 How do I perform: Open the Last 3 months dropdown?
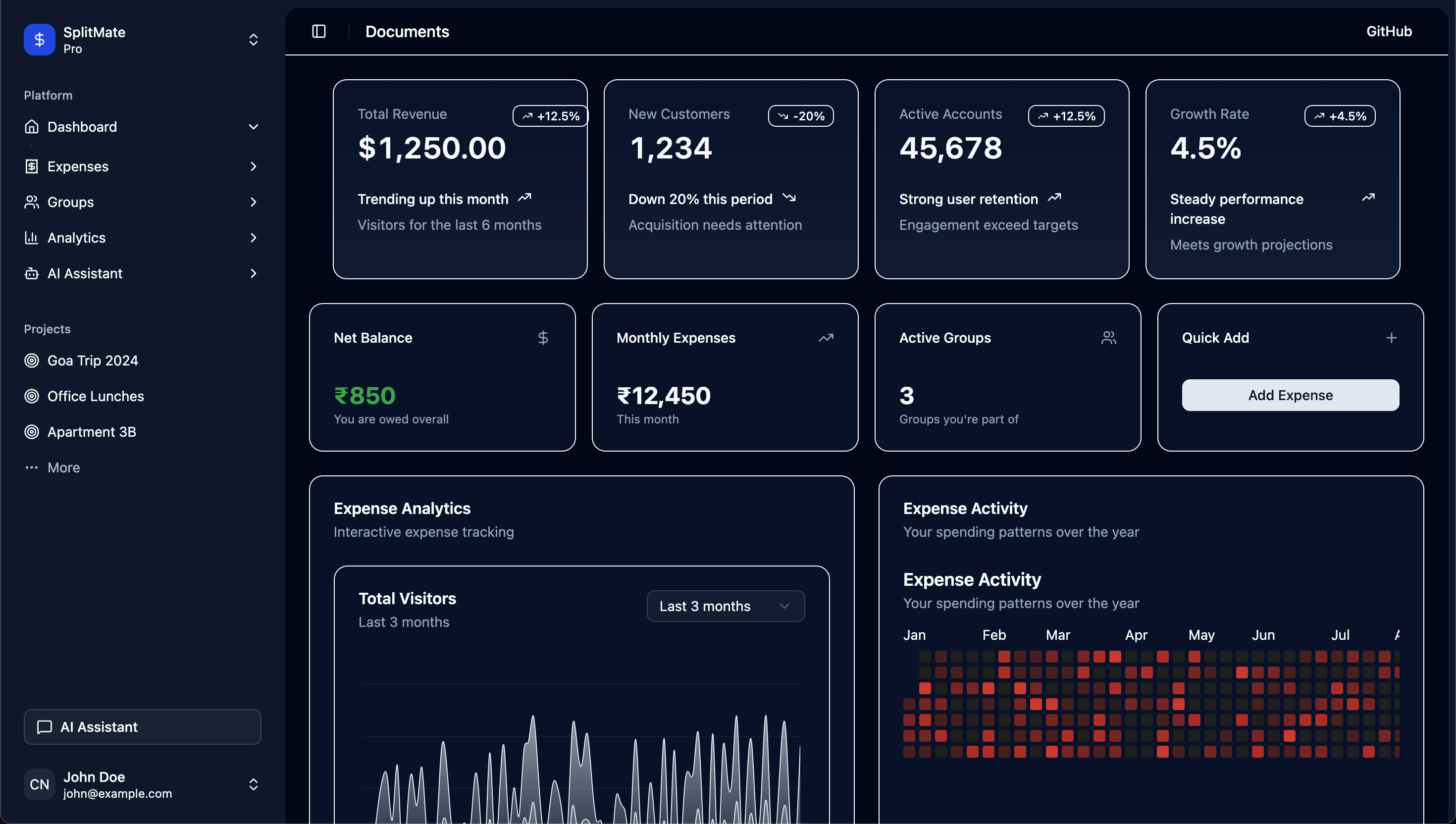[x=726, y=606]
